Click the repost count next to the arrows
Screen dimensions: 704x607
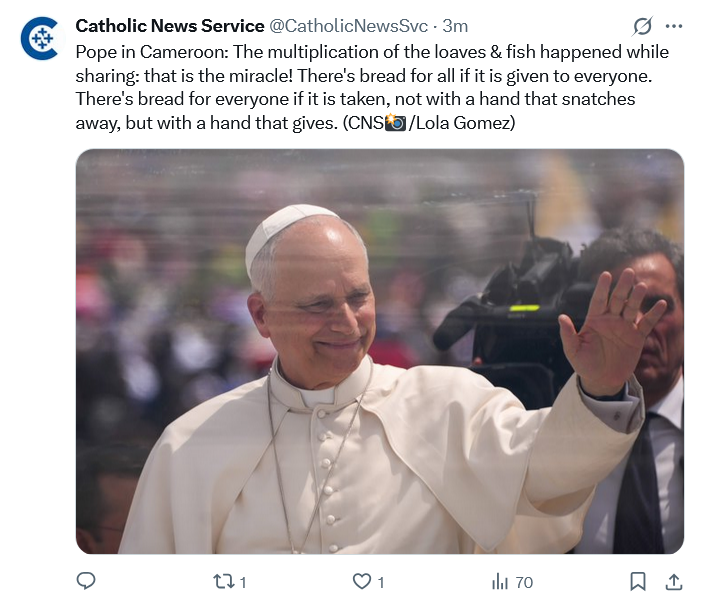pyautogui.click(x=243, y=582)
